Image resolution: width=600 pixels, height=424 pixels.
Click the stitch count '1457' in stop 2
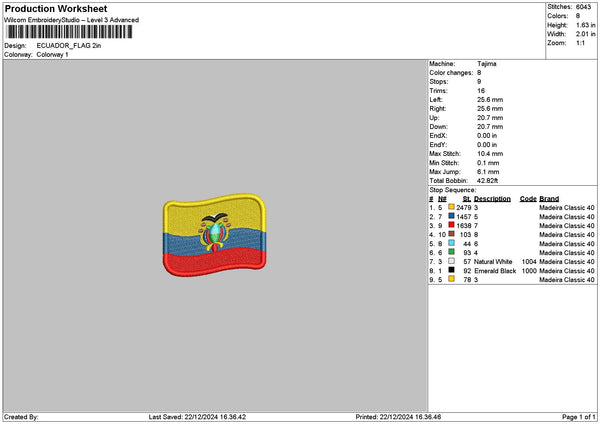click(x=464, y=217)
